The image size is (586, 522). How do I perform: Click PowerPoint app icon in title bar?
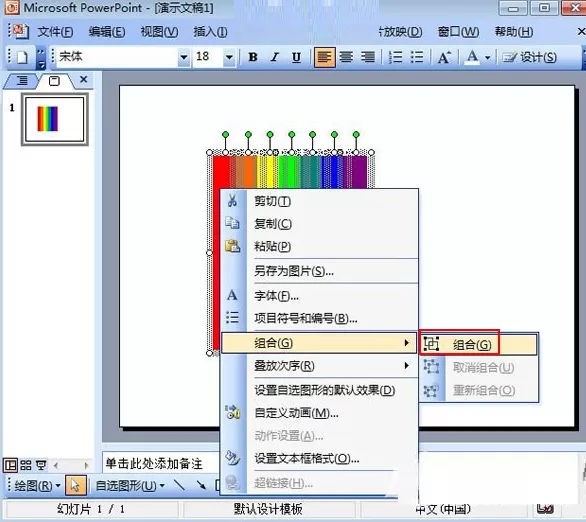coord(12,7)
